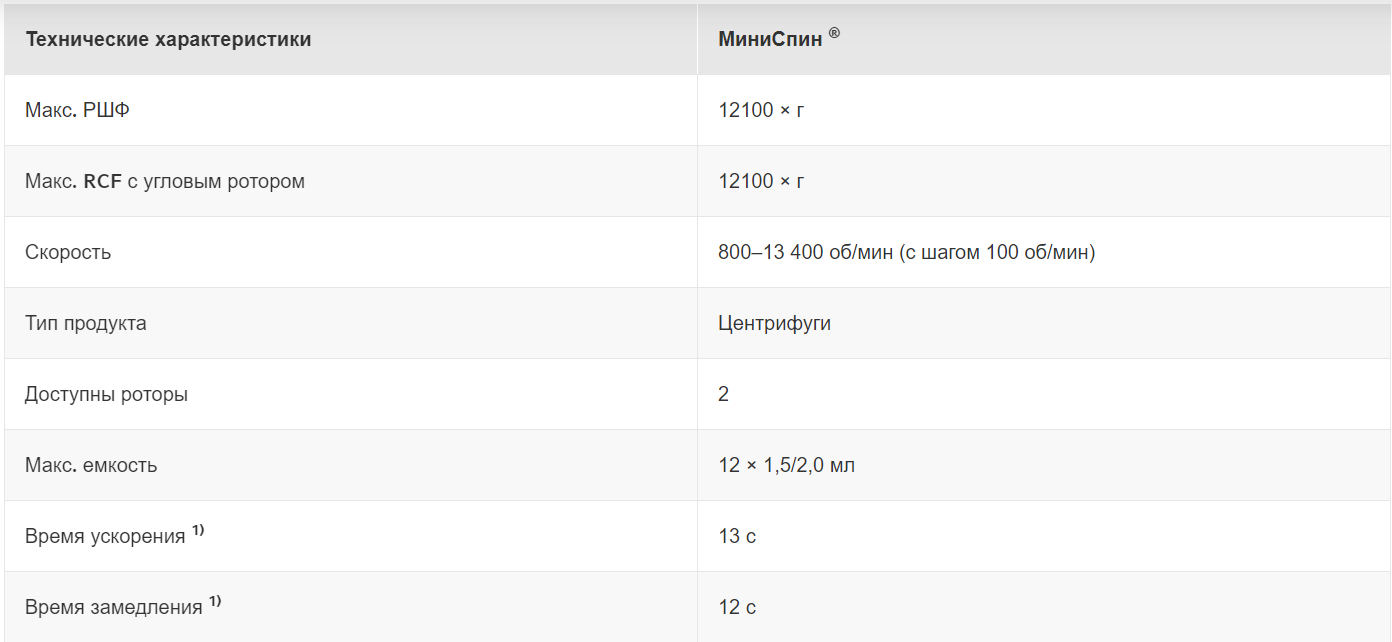Click the footnote marker beside Время ускорения
1392x642 pixels.
198,531
